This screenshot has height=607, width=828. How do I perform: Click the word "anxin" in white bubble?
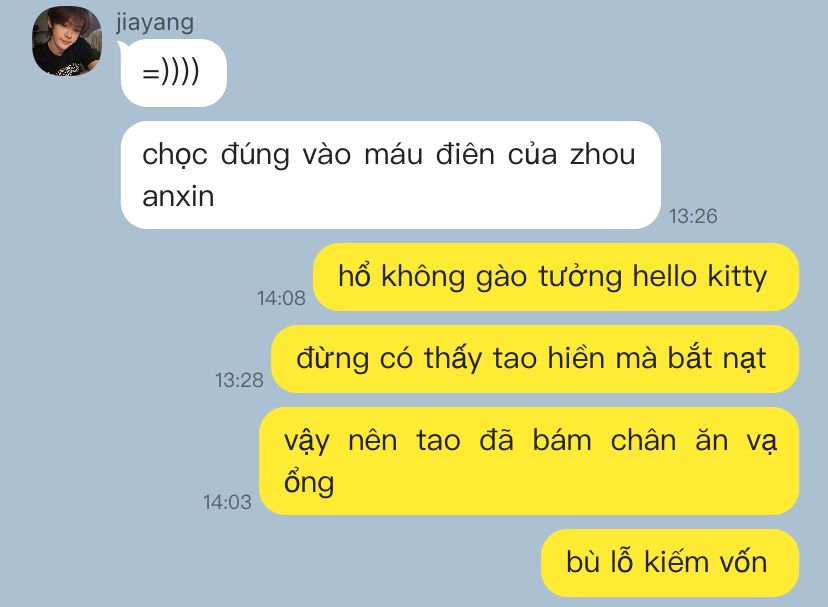point(178,197)
